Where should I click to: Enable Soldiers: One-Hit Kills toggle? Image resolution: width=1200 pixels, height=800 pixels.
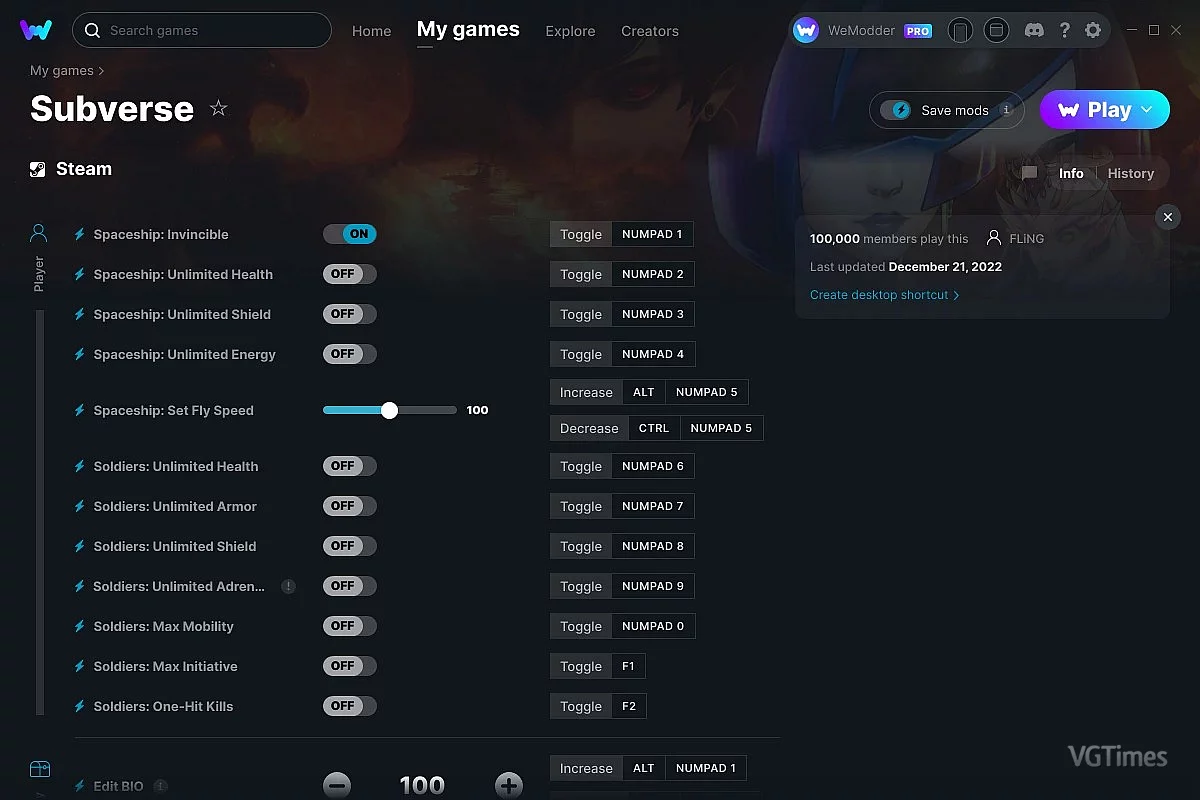pyautogui.click(x=350, y=706)
